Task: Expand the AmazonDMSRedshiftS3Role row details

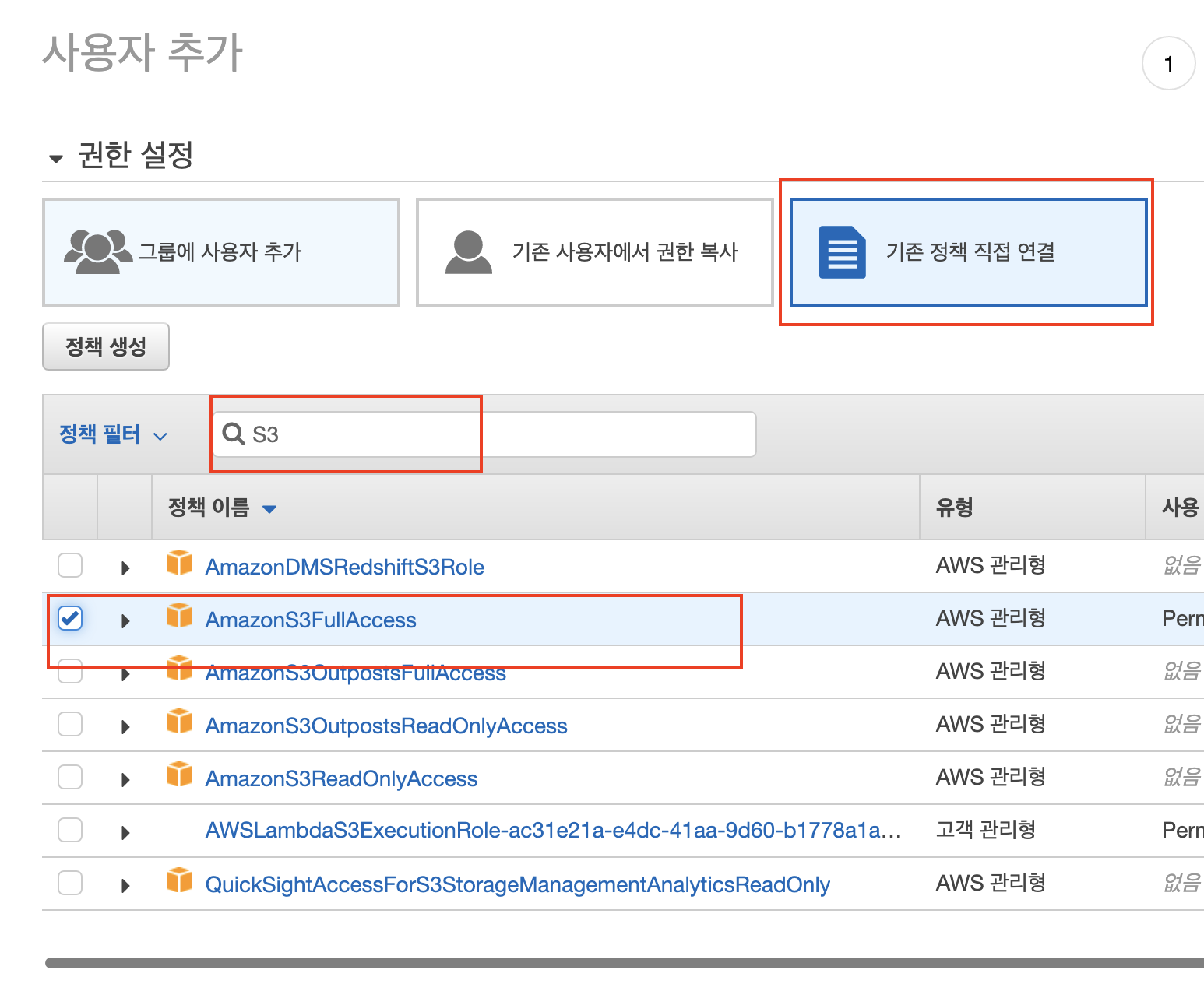Action: (125, 568)
